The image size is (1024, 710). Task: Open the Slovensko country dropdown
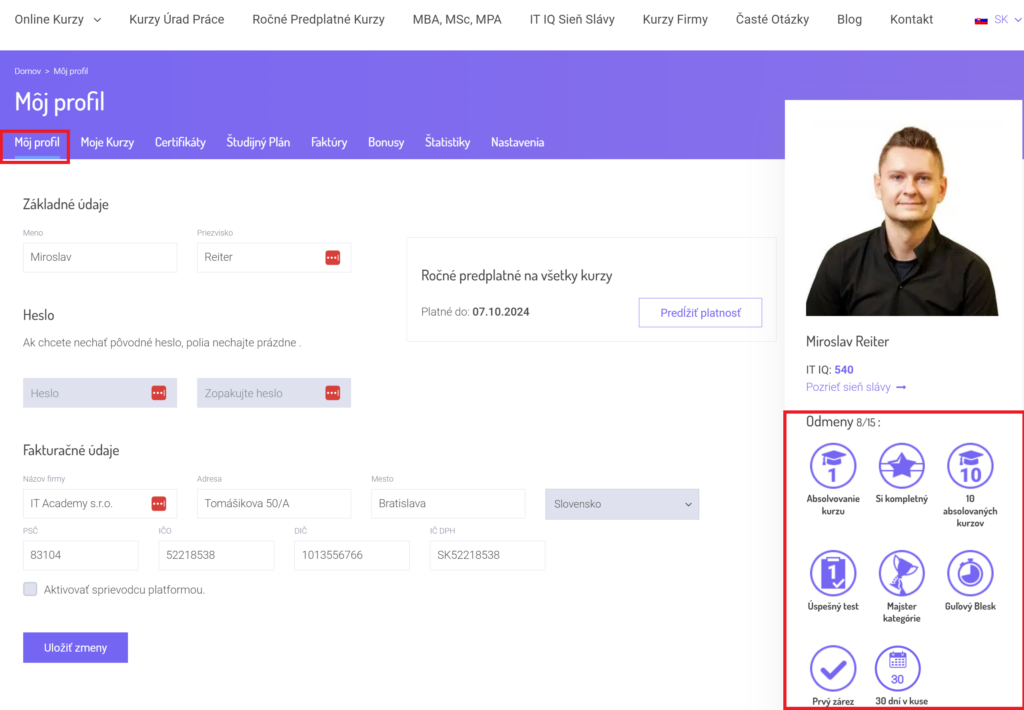(x=621, y=504)
